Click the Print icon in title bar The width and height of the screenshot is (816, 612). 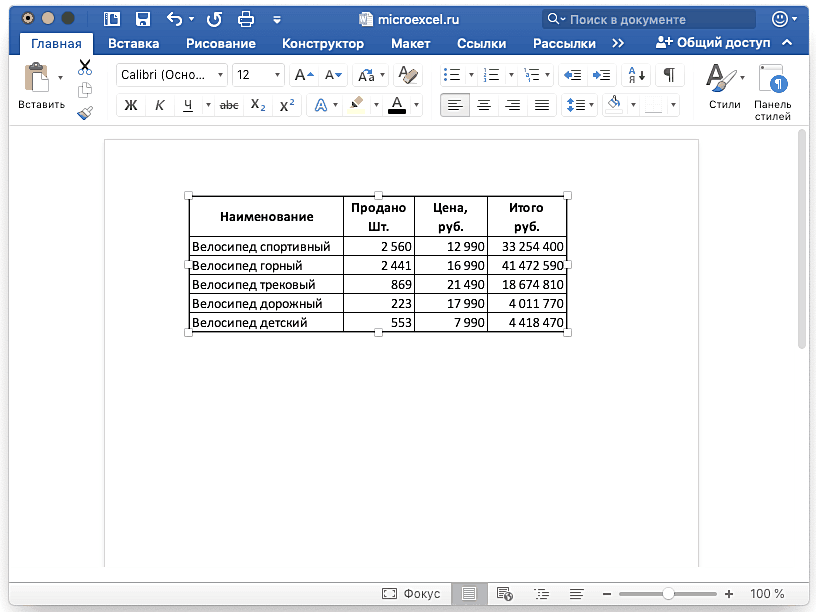tap(245, 19)
